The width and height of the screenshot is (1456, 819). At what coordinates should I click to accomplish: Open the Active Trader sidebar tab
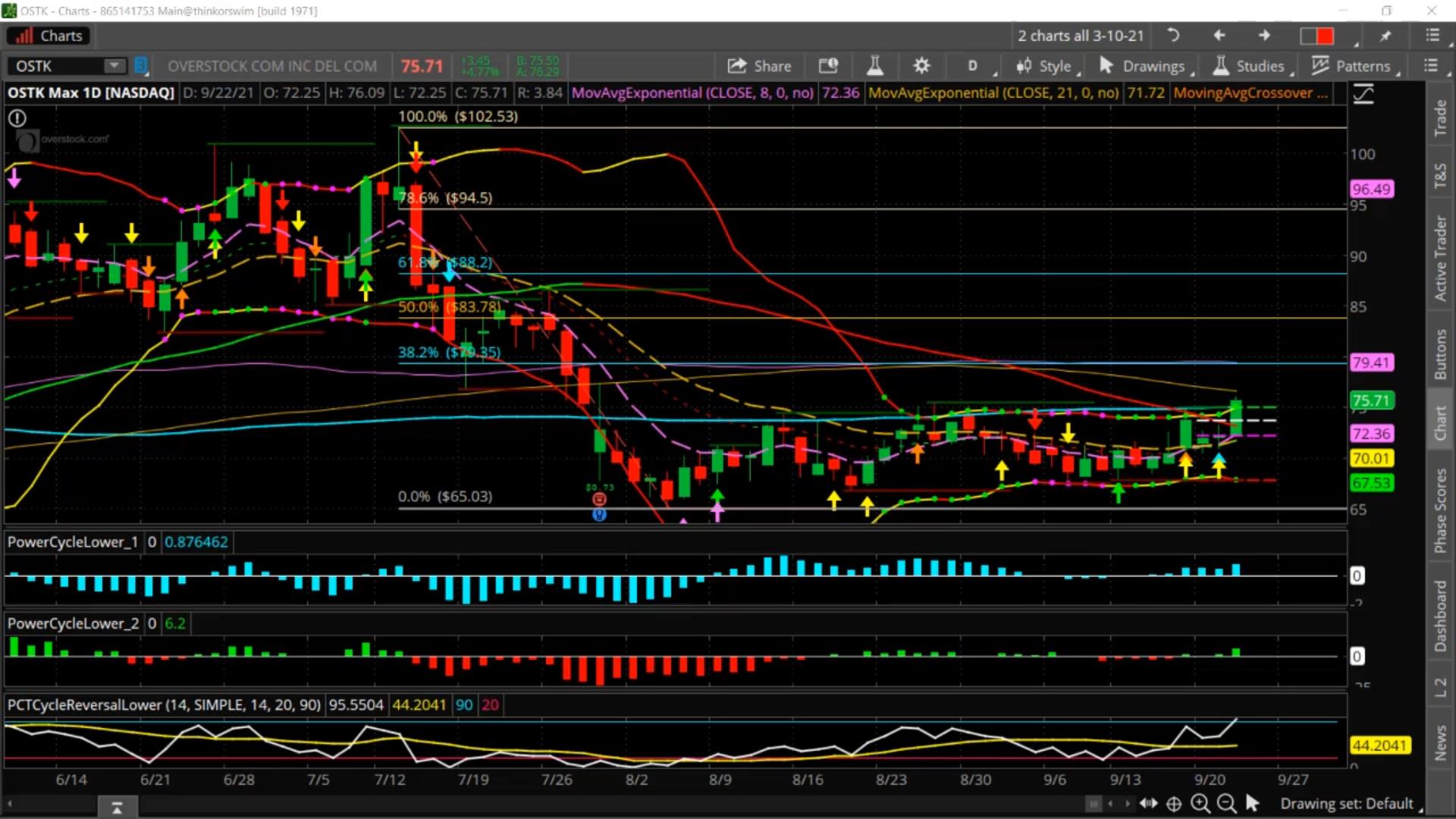click(x=1440, y=258)
